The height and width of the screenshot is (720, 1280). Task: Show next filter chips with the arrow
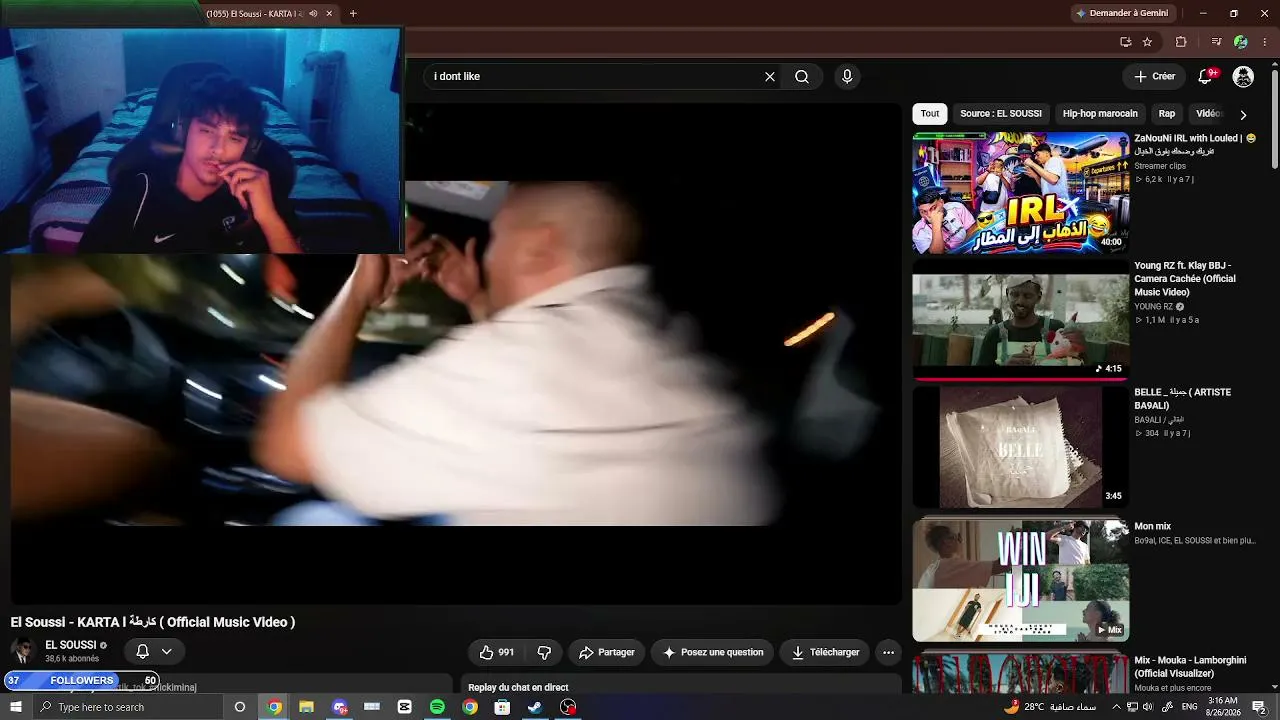click(1243, 115)
